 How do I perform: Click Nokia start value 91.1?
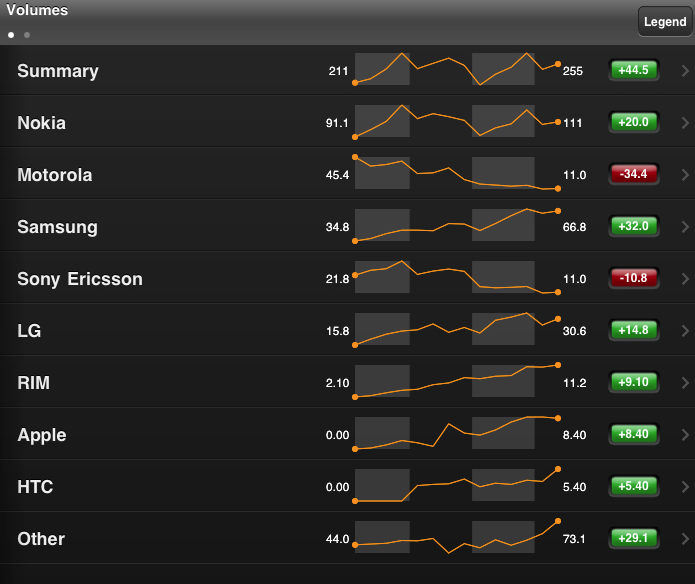tap(337, 123)
